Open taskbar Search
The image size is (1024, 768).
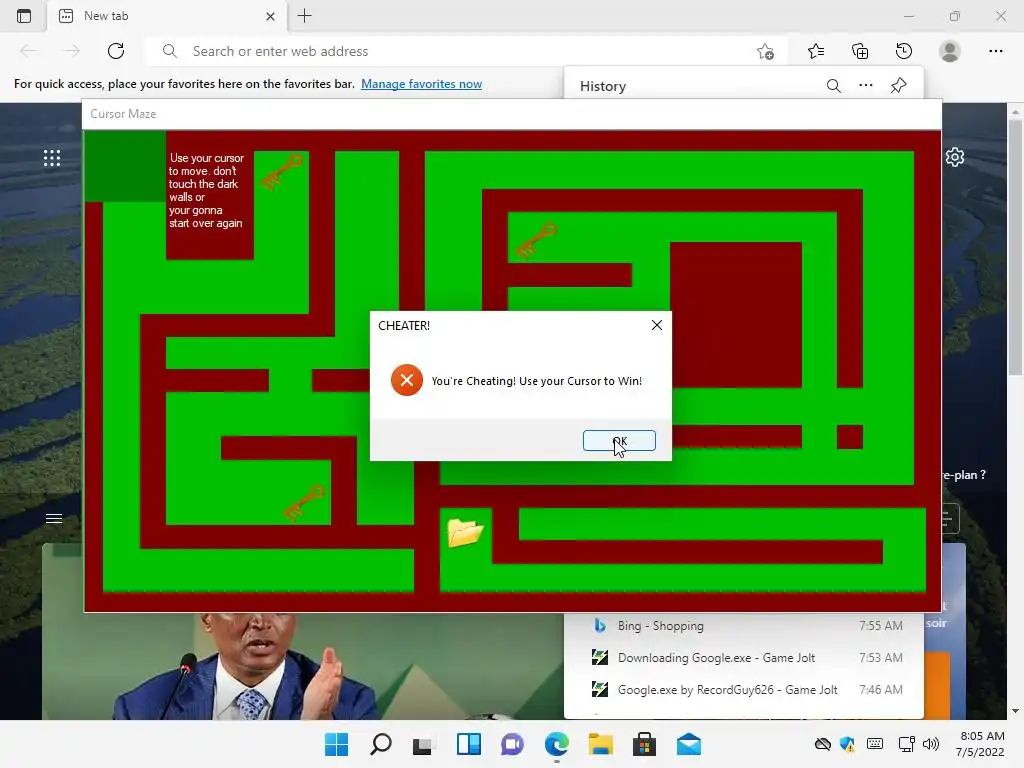(381, 744)
